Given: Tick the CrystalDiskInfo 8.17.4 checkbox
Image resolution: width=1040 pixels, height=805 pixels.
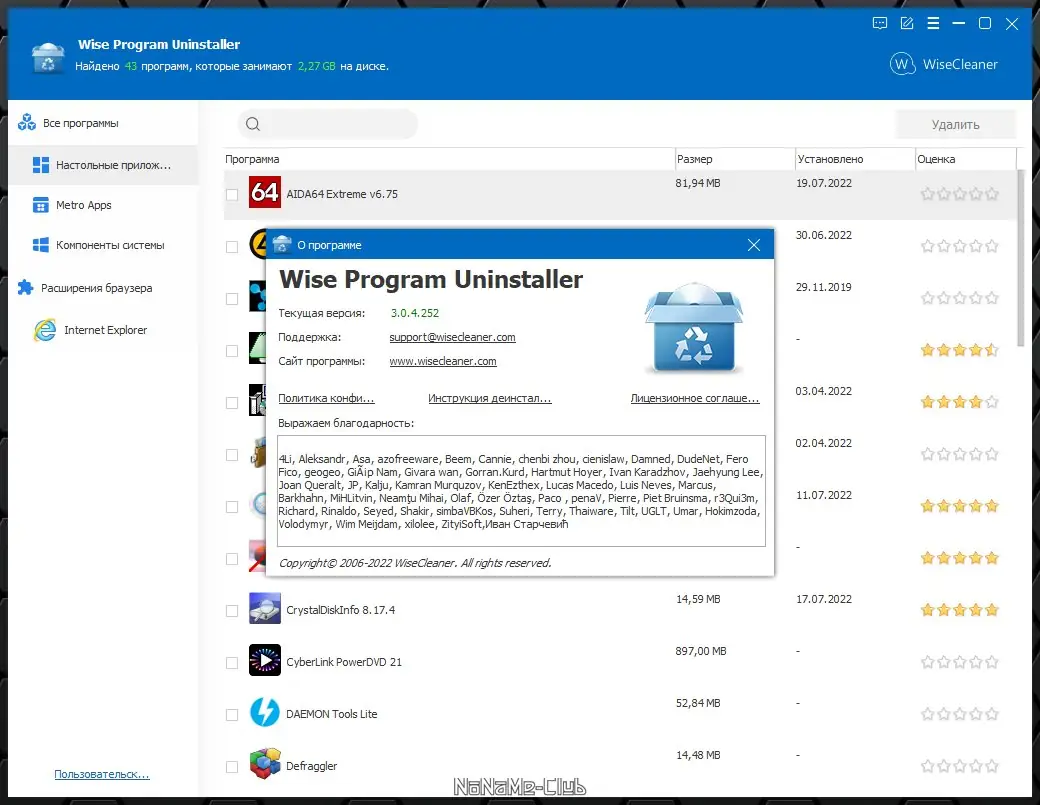Looking at the screenshot, I should 231,611.
